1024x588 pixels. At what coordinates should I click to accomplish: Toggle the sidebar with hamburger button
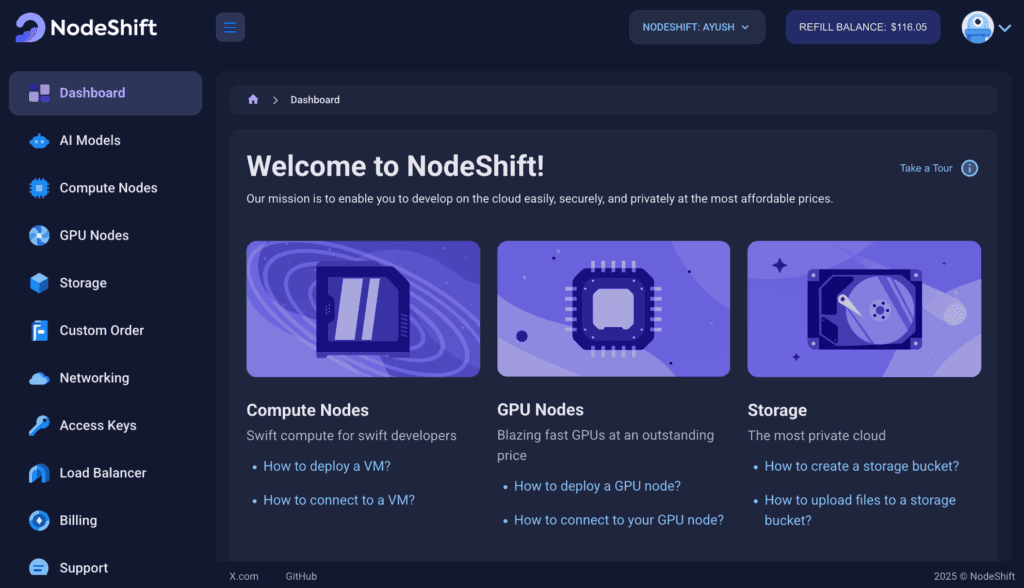click(230, 27)
